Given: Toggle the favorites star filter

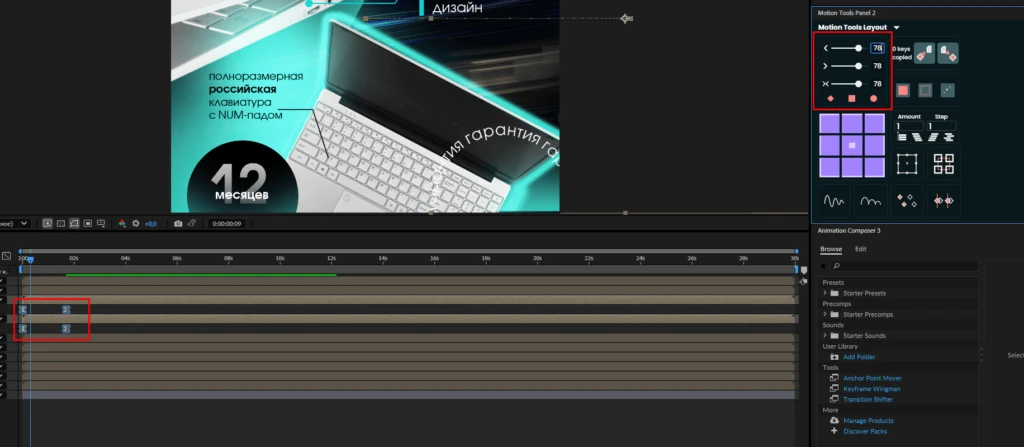Looking at the screenshot, I should [x=824, y=266].
